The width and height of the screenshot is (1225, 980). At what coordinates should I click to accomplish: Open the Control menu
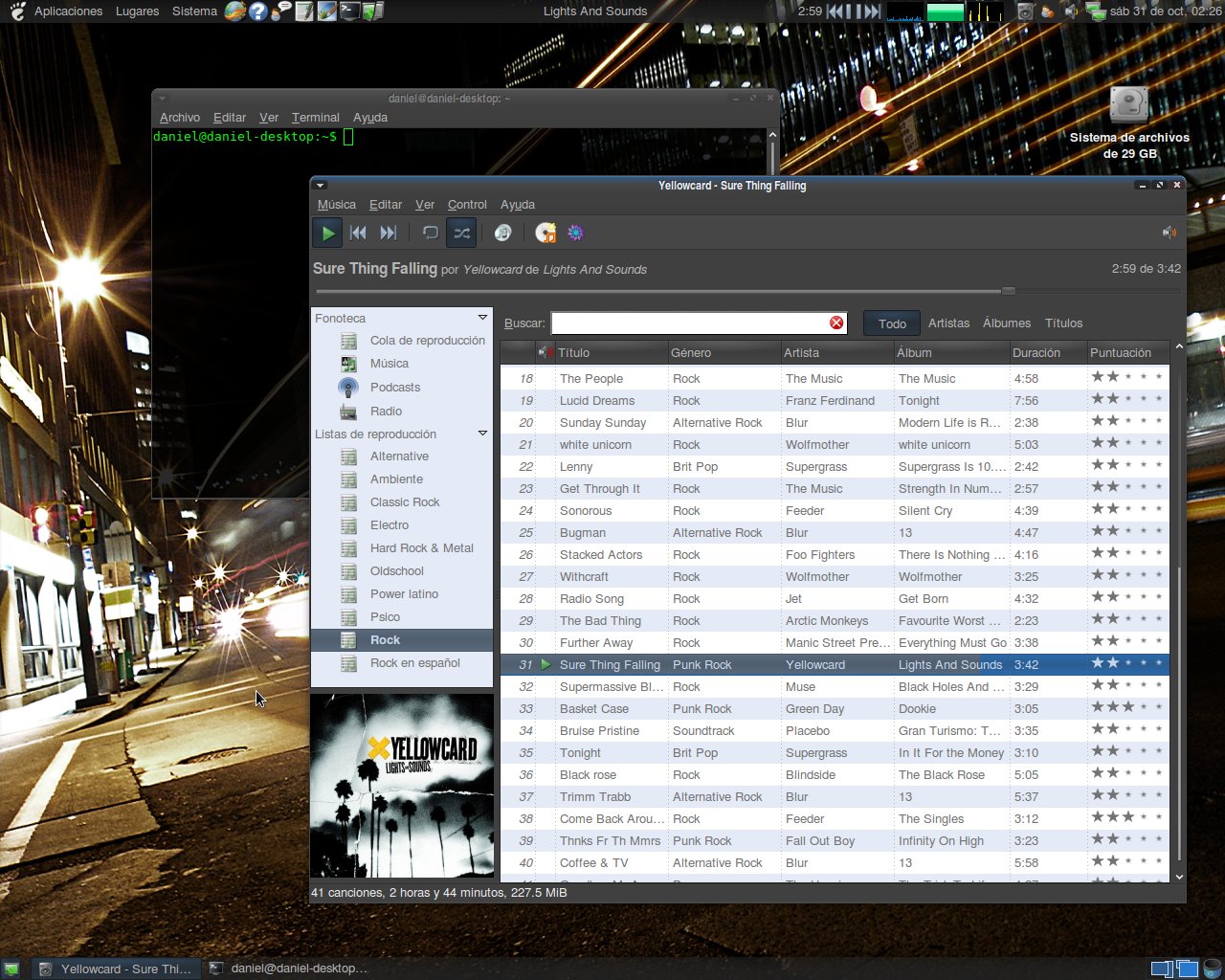point(467,204)
